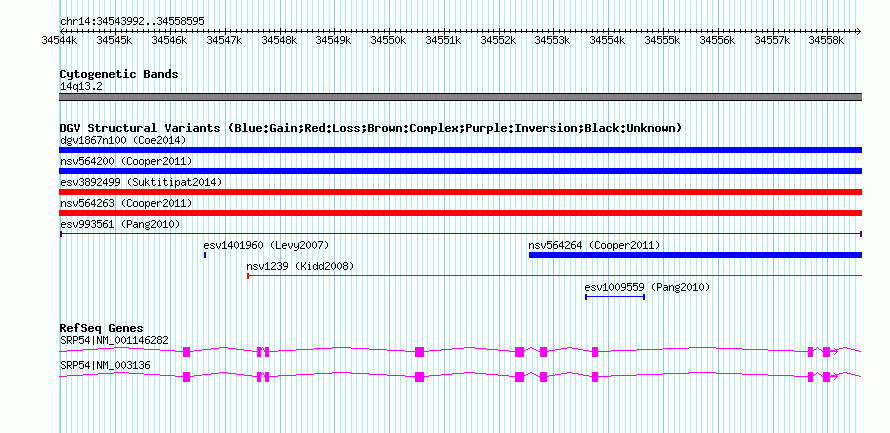Open the esv1009559 (Pang2010) label
Viewport: 890px width, 433px height.
pyautogui.click(x=647, y=287)
